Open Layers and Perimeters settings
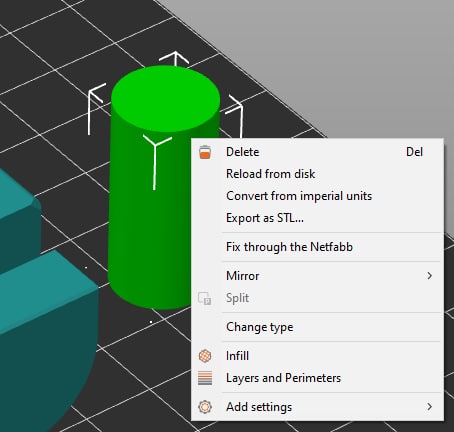This screenshot has width=454, height=432. click(x=317, y=378)
